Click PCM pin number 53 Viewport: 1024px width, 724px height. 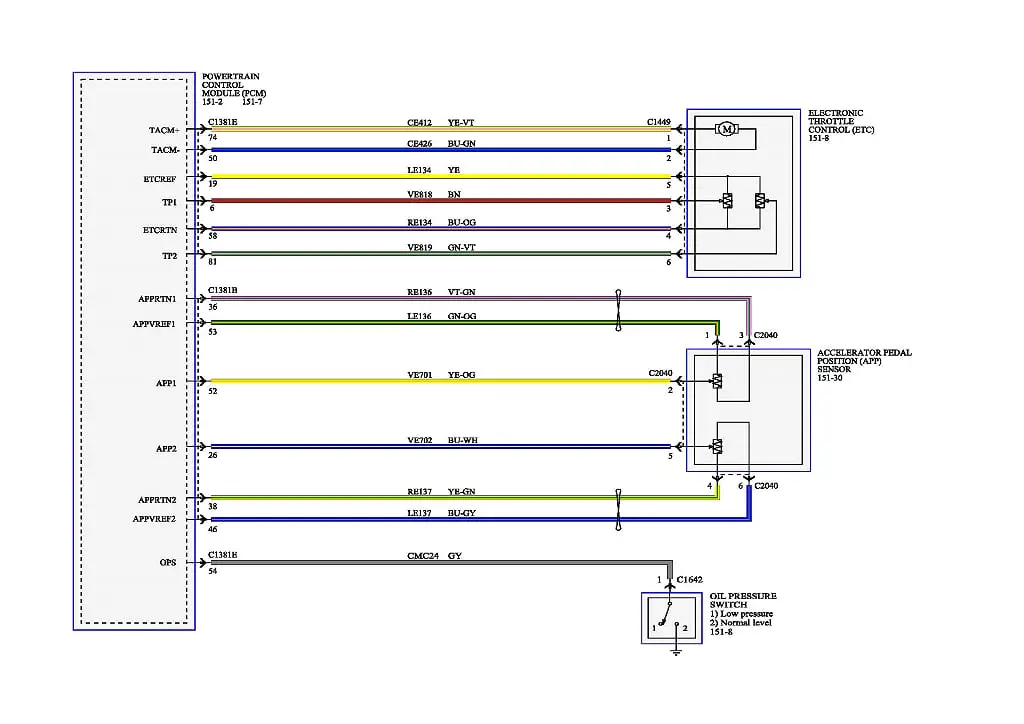[213, 332]
